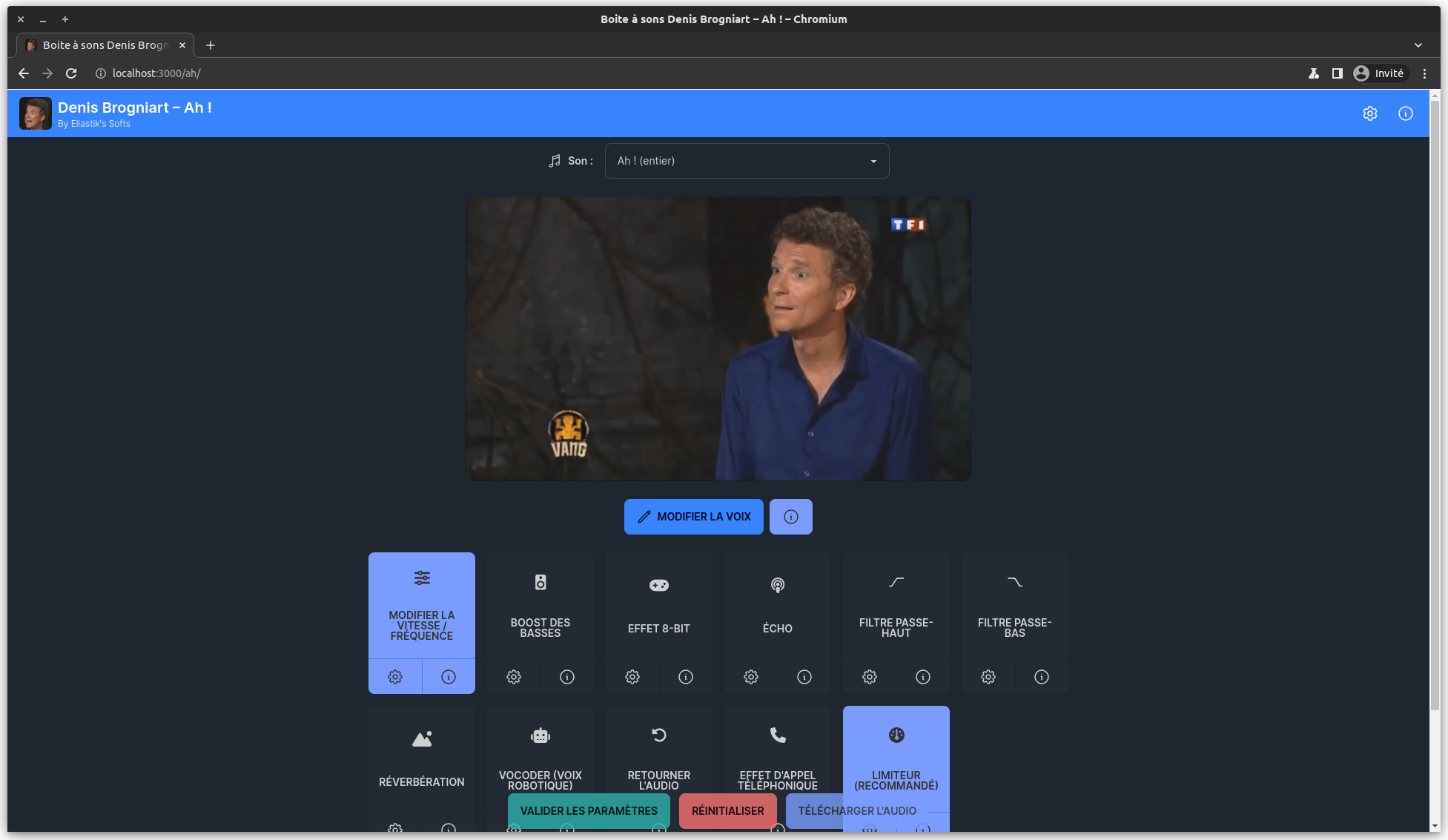Expand the Chromium tab search chevron
1448x840 pixels.
pyautogui.click(x=1418, y=45)
